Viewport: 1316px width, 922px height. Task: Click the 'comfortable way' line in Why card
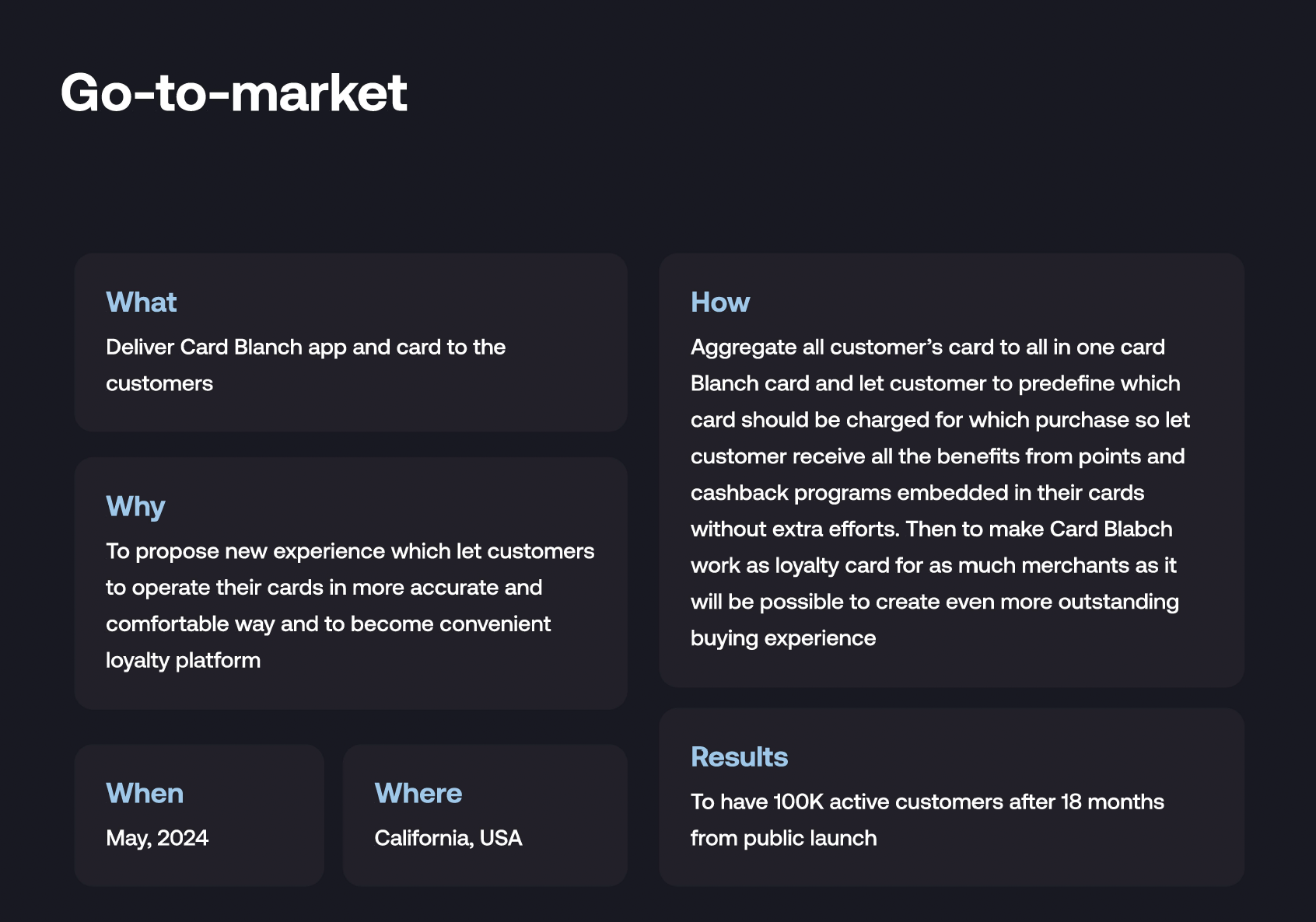(x=328, y=624)
